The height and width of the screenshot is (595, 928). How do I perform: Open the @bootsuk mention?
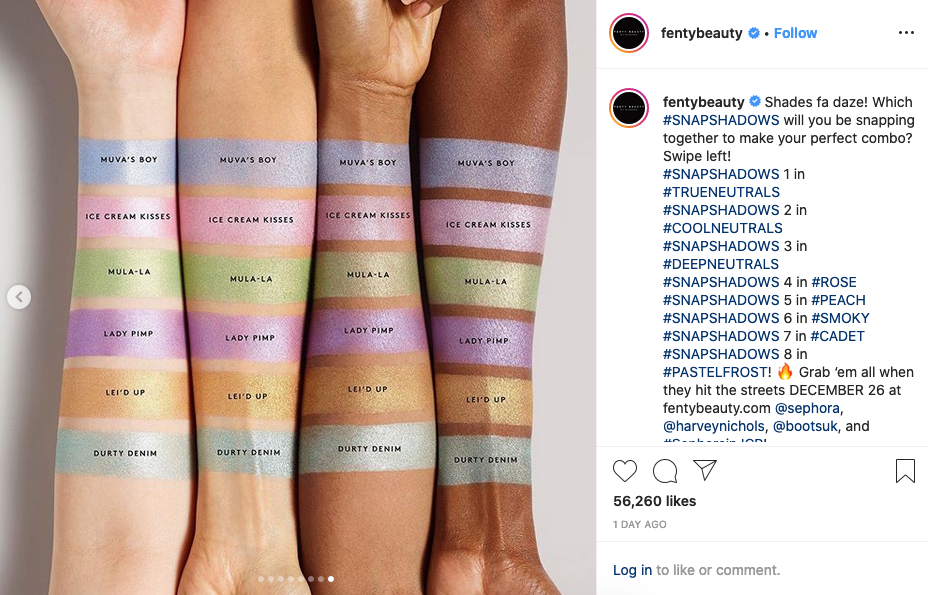[x=805, y=426]
